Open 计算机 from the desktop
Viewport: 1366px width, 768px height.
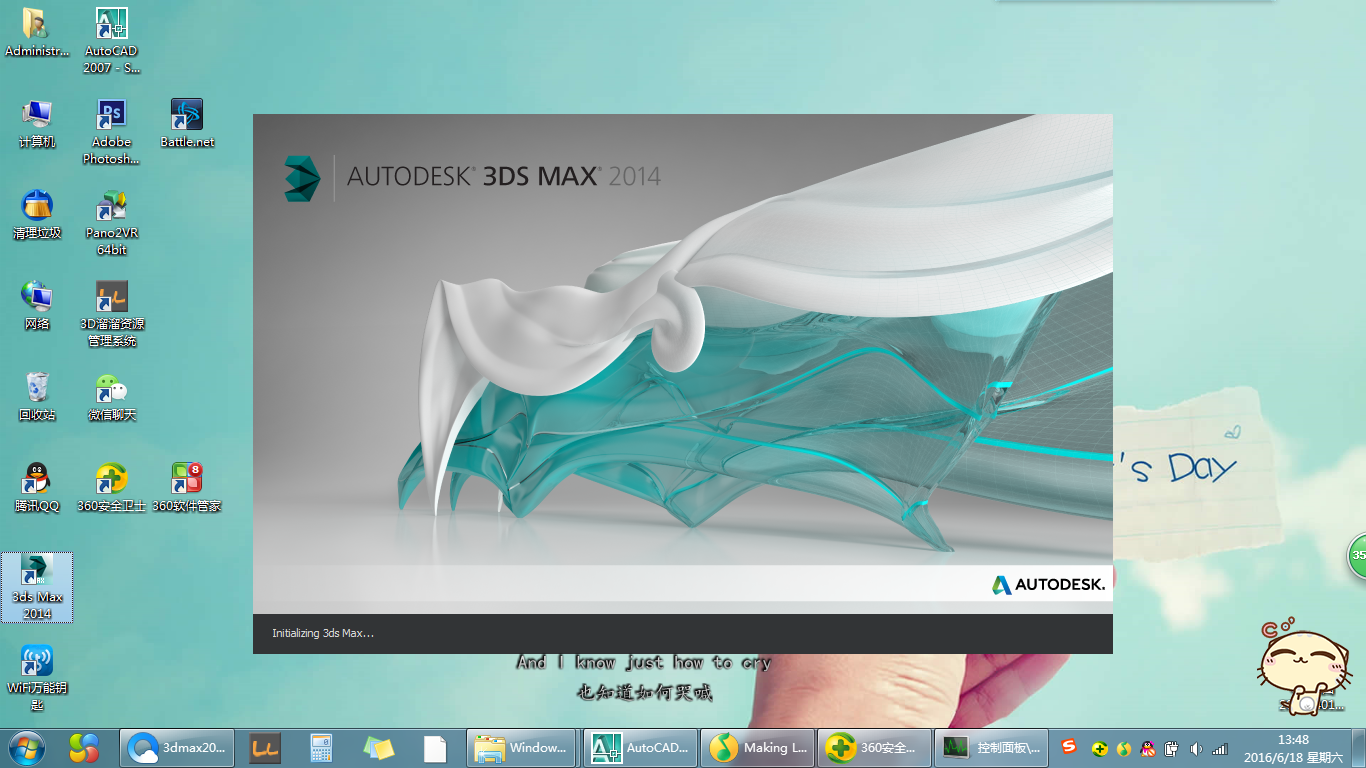pyautogui.click(x=37, y=113)
